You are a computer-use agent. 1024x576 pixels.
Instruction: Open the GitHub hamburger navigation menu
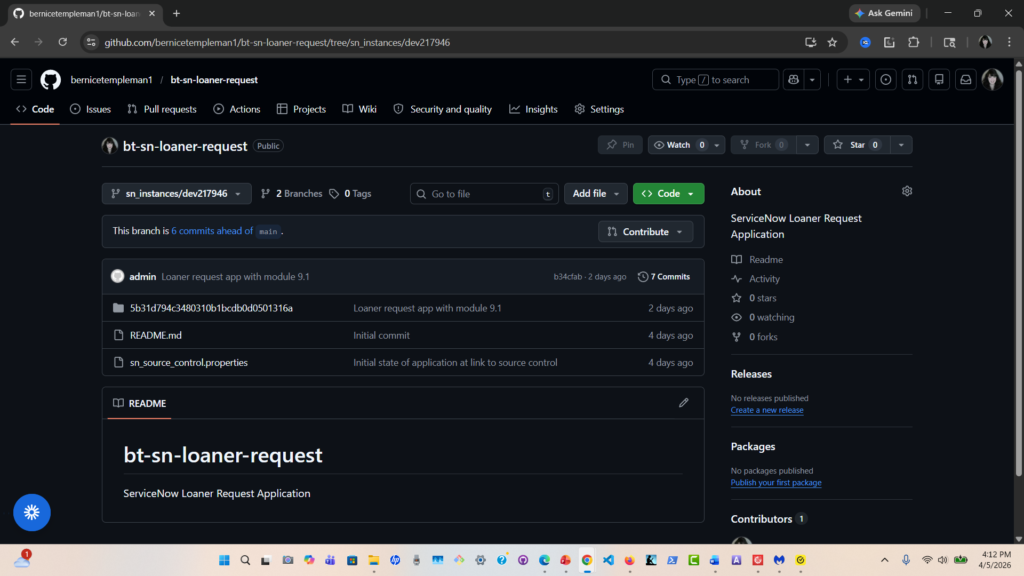[22, 80]
